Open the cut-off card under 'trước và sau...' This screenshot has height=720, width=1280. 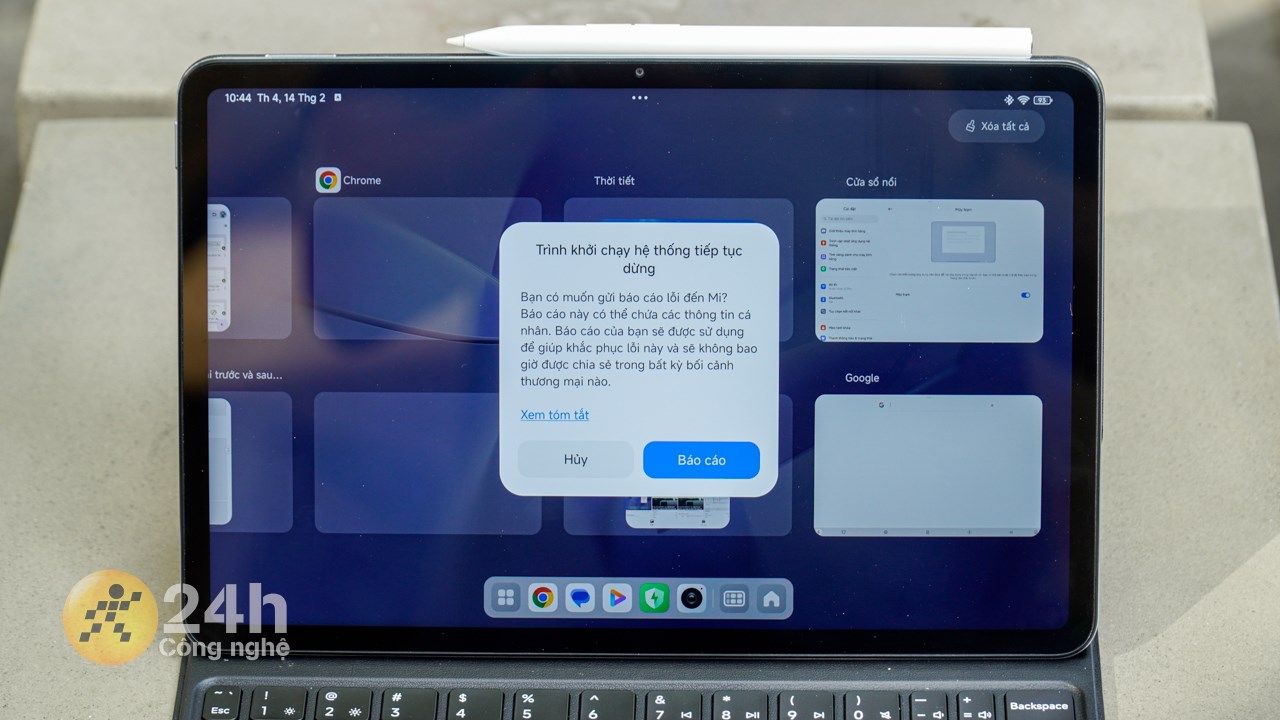click(250, 462)
